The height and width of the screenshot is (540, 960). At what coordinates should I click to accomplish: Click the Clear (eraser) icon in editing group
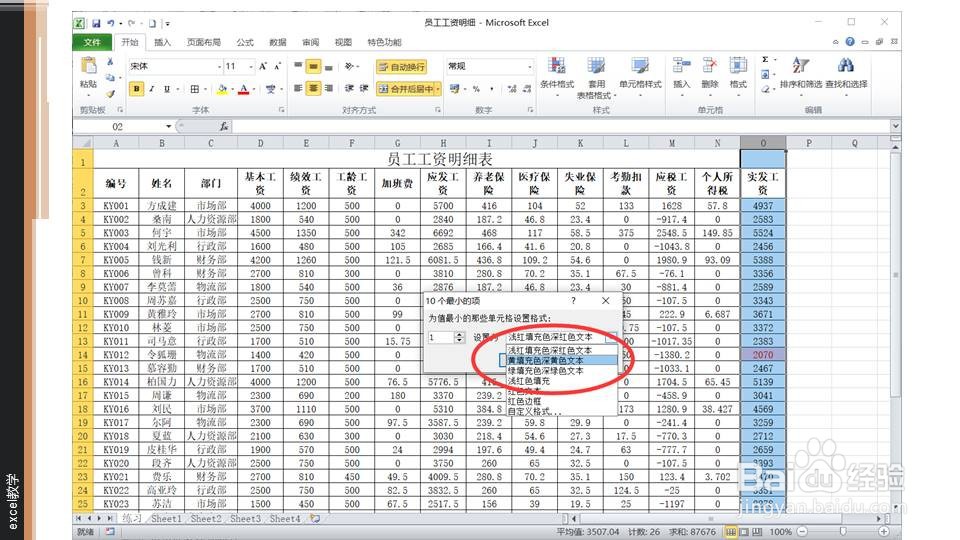(765, 89)
